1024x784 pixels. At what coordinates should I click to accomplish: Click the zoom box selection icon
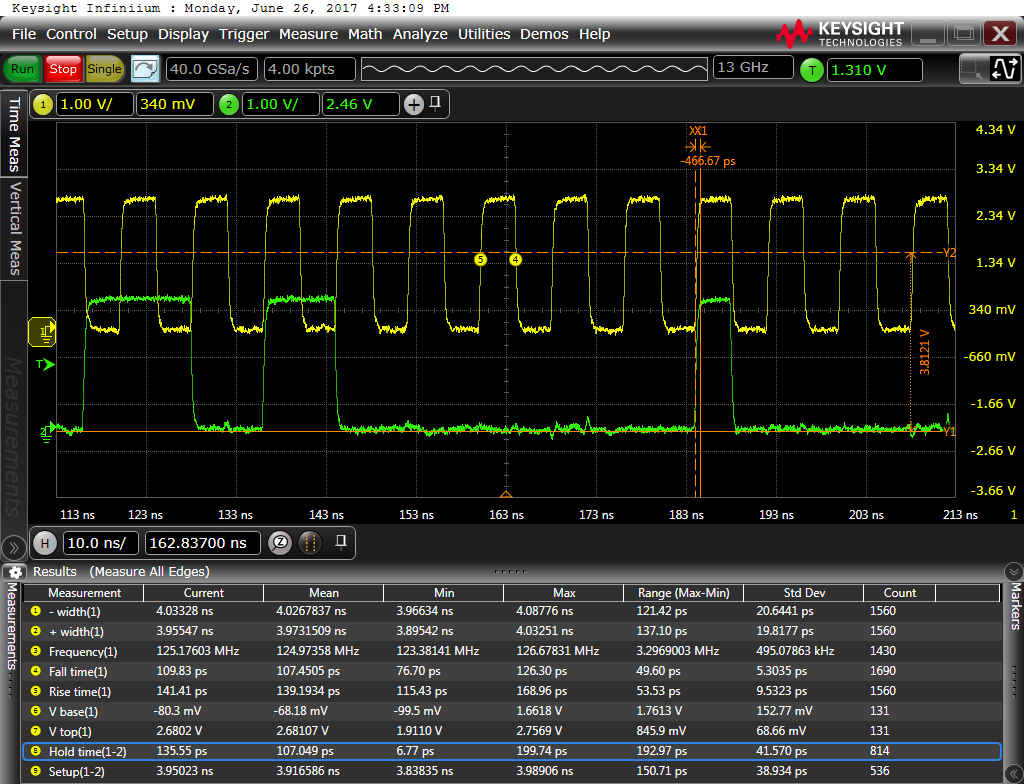pyautogui.click(x=971, y=69)
